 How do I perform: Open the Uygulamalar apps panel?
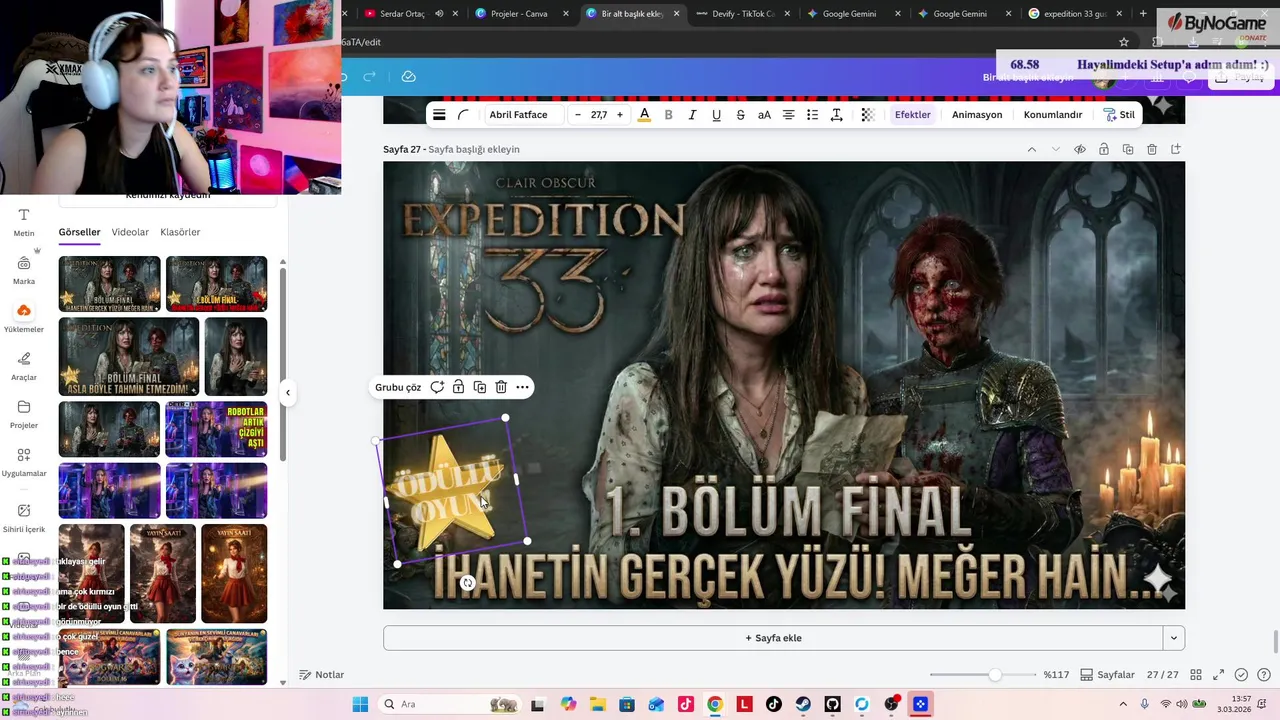[x=24, y=462]
